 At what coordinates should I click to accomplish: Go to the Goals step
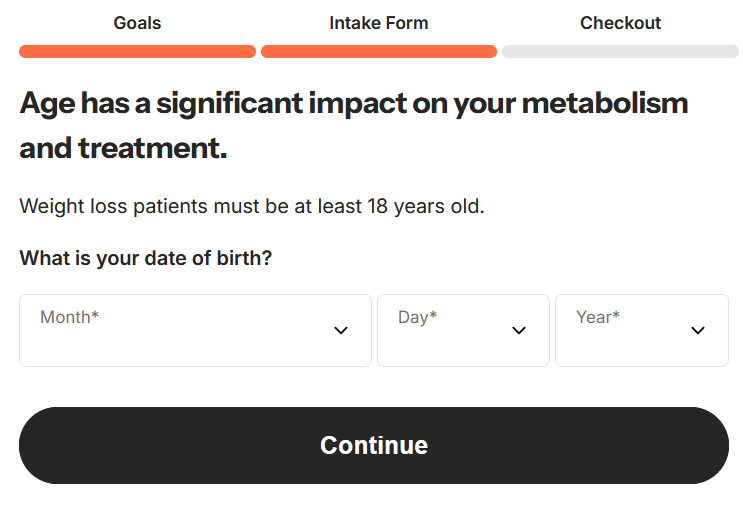pos(138,23)
